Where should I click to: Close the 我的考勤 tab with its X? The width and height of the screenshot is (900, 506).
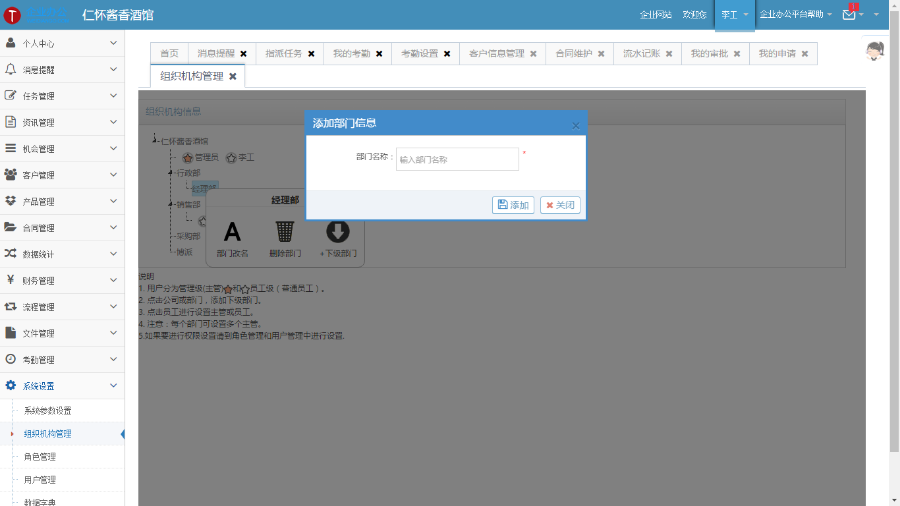click(379, 54)
